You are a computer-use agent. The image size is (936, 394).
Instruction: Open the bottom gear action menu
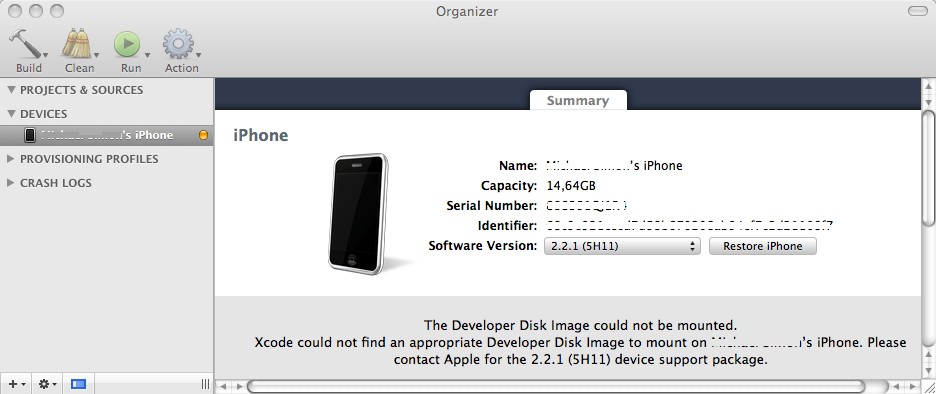point(47,384)
